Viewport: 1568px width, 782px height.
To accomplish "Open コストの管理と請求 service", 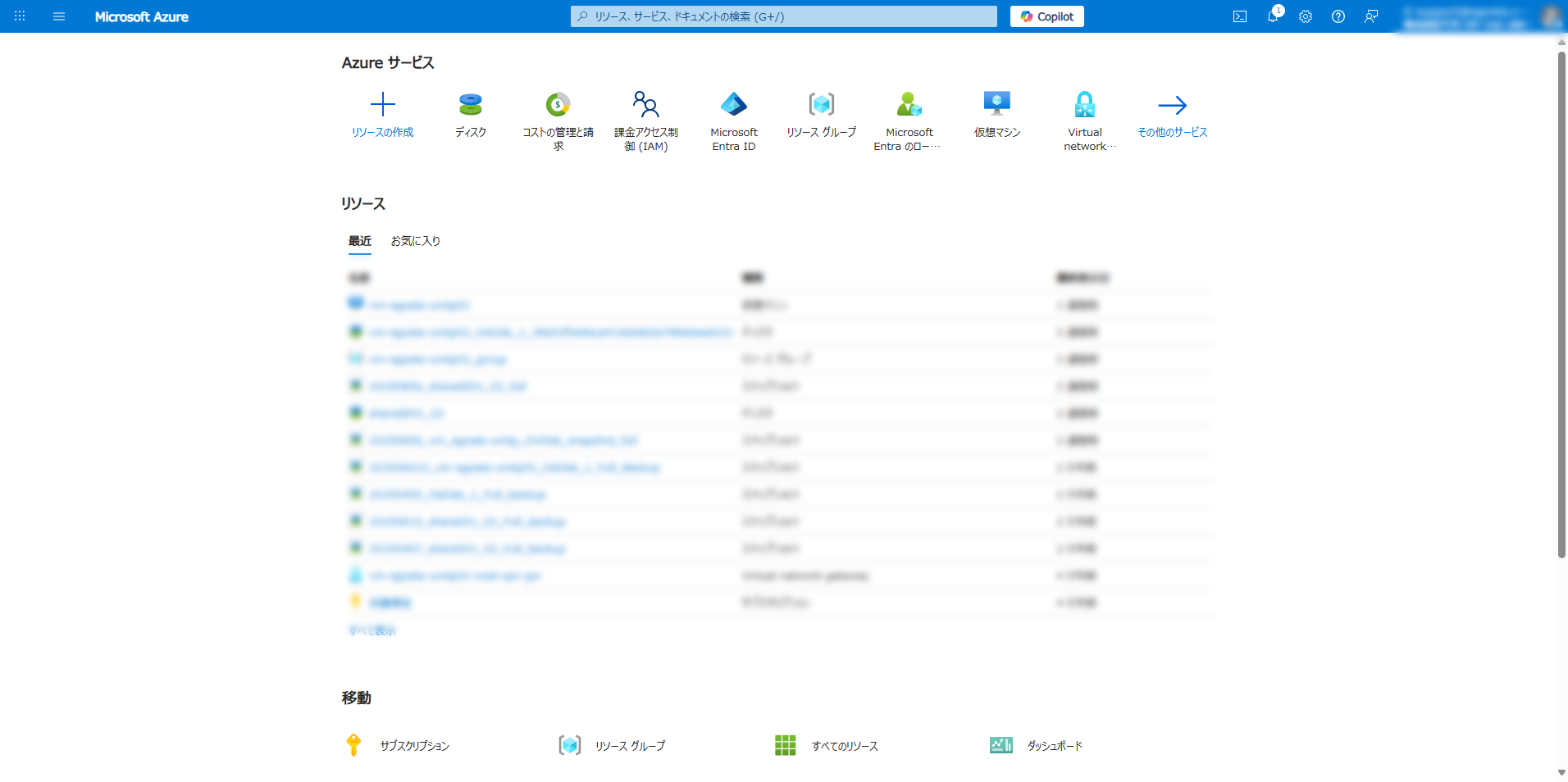I will pyautogui.click(x=558, y=105).
